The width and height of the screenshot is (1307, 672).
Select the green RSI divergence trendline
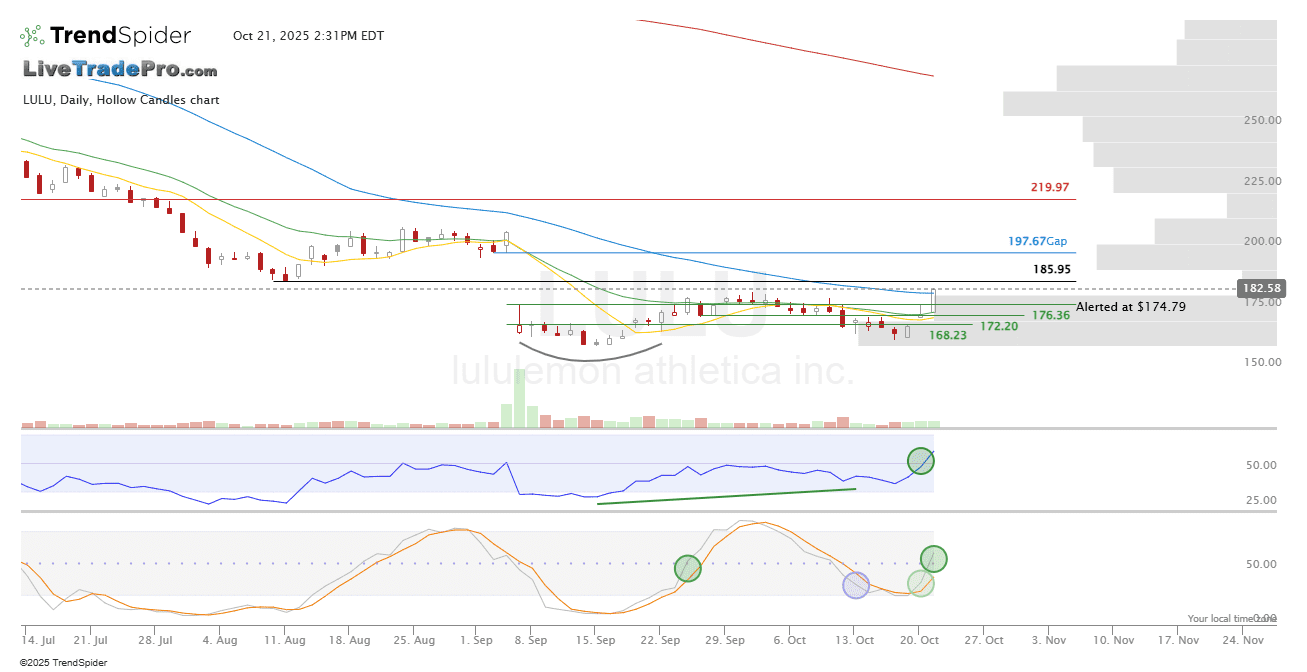click(x=726, y=496)
